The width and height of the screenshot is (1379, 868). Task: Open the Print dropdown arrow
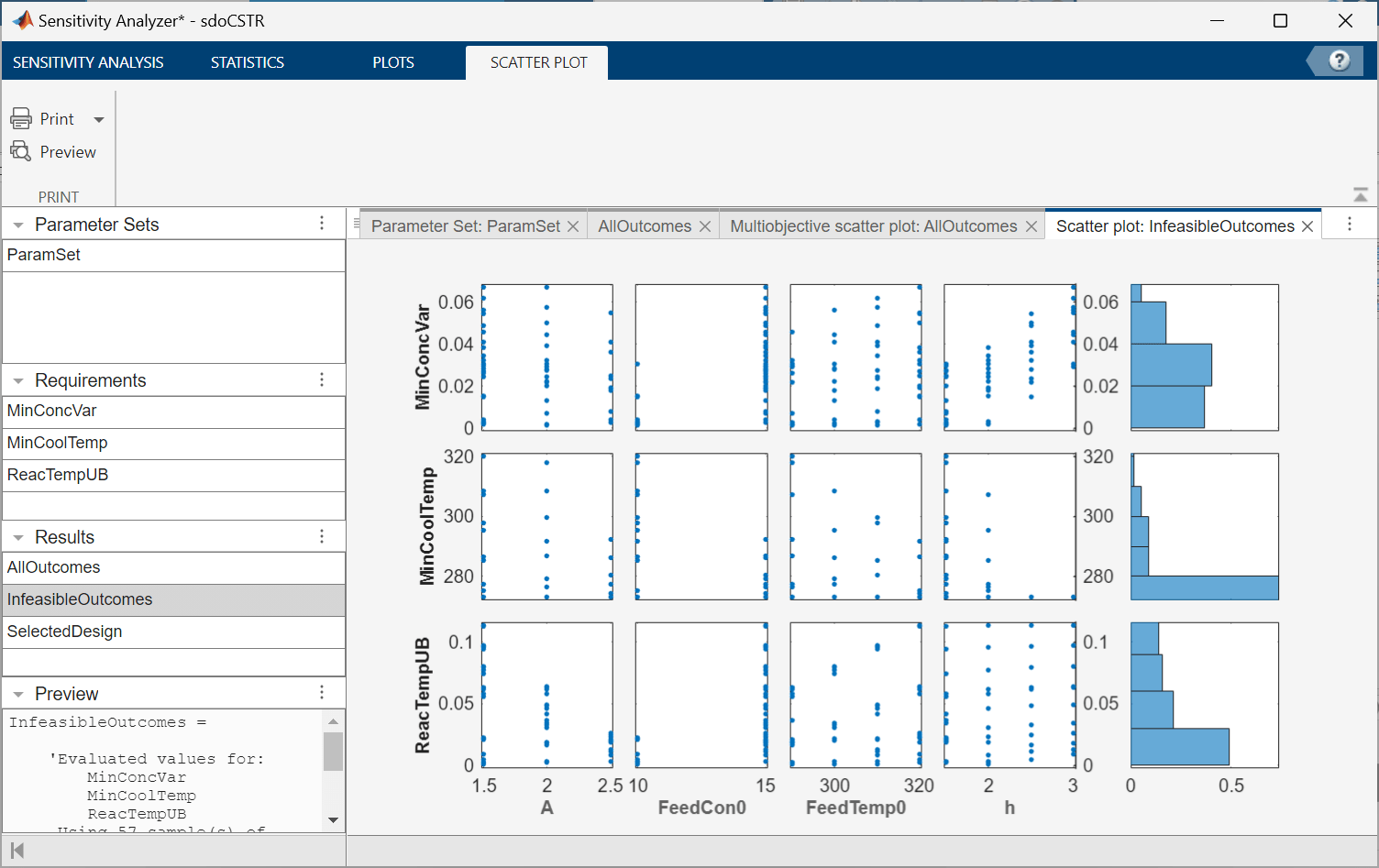pyautogui.click(x=99, y=120)
